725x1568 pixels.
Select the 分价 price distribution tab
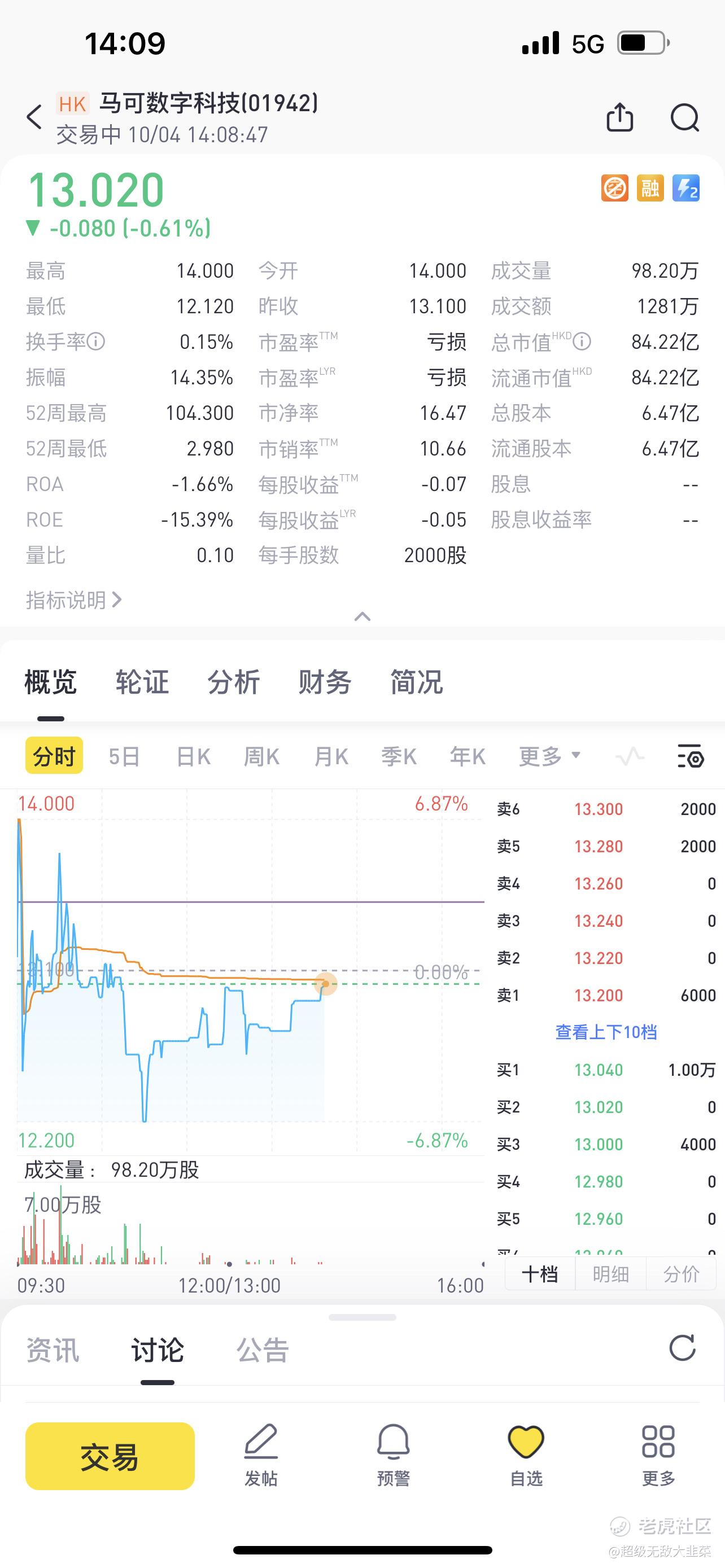click(x=681, y=1274)
